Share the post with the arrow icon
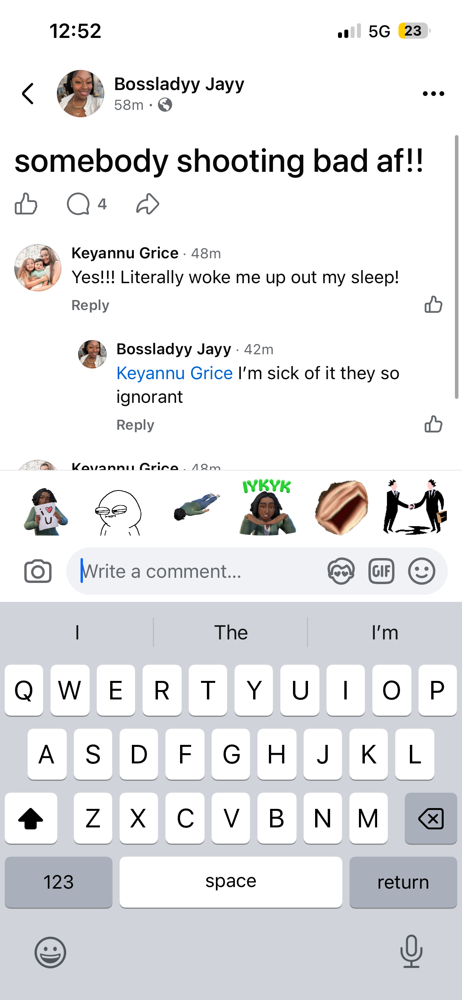462x1000 pixels. tap(147, 204)
